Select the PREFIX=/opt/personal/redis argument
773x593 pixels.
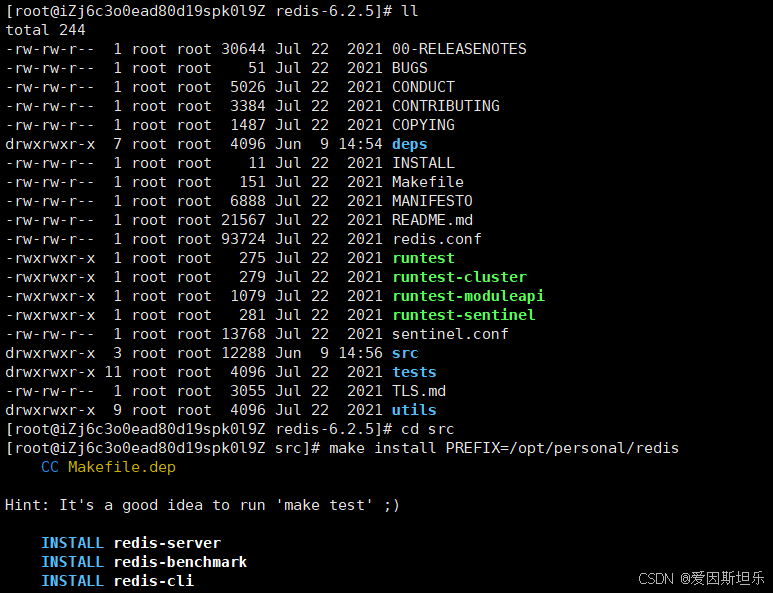tap(562, 448)
